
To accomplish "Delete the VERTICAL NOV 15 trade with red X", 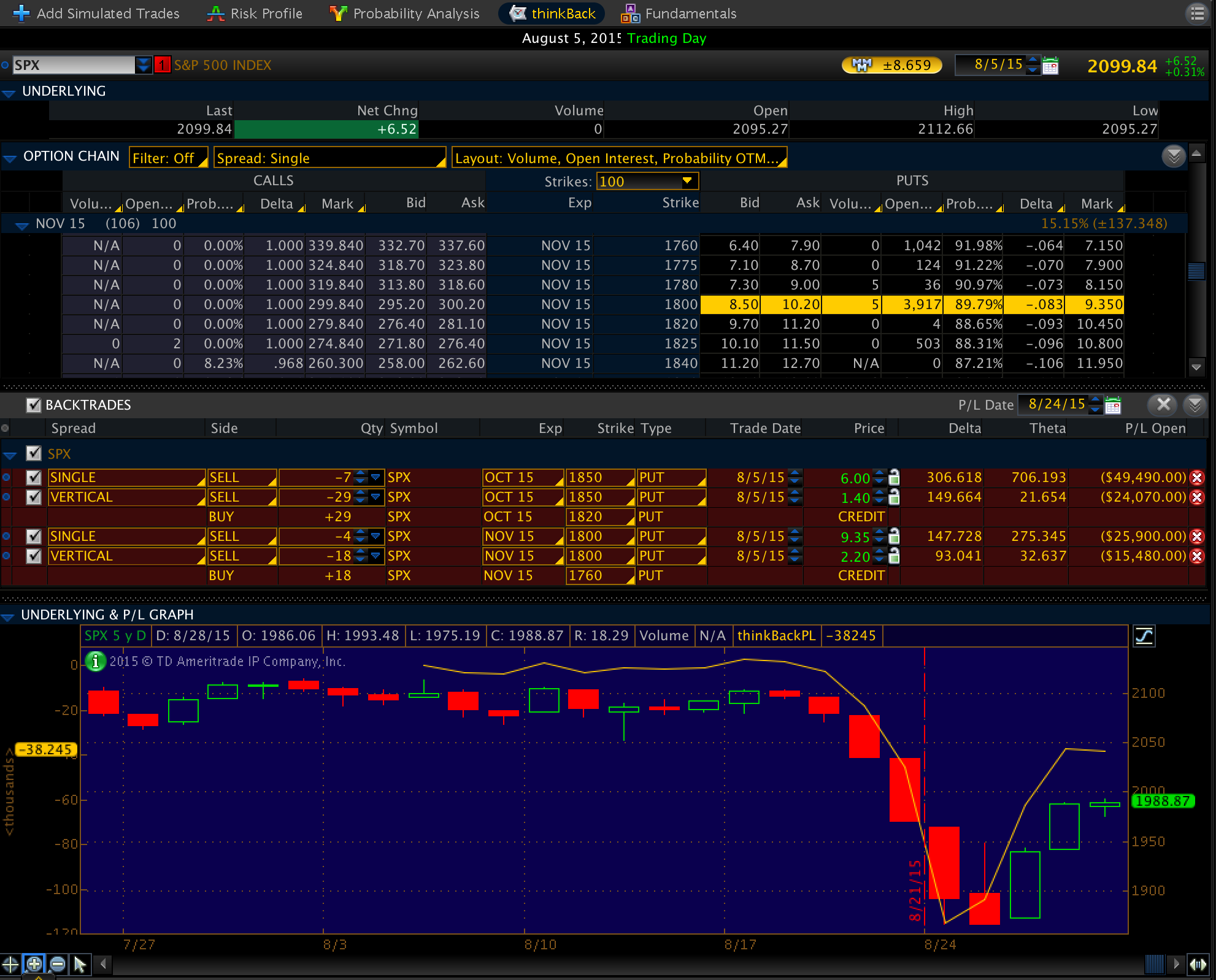I will click(1196, 556).
